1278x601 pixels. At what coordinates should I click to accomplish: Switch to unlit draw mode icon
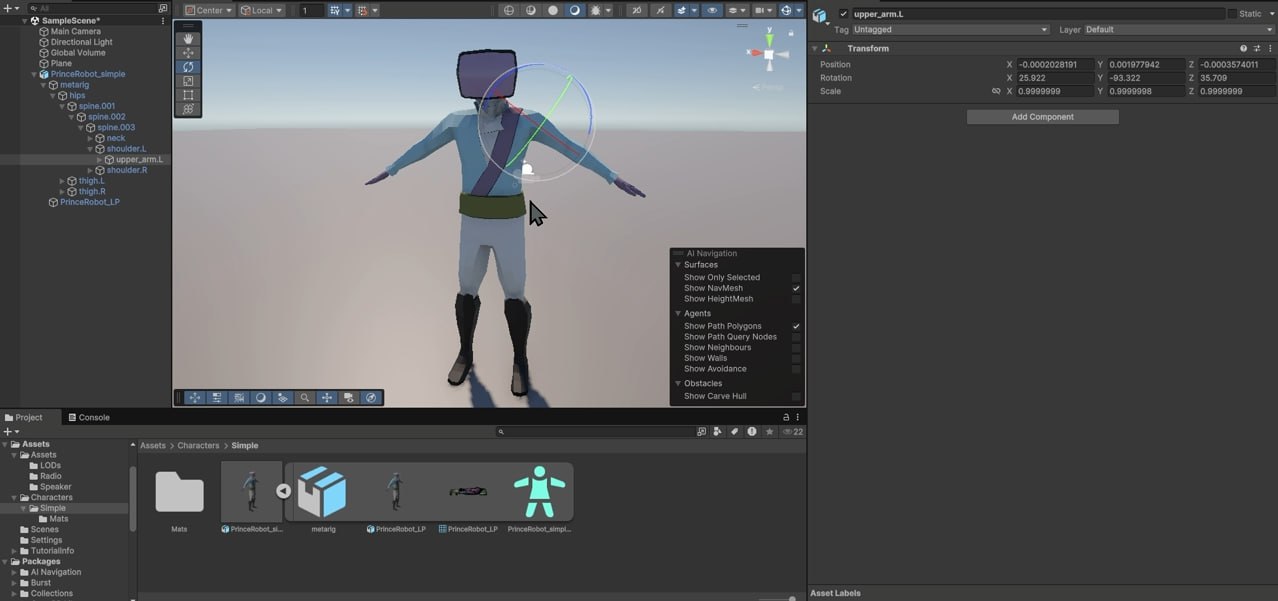[553, 10]
